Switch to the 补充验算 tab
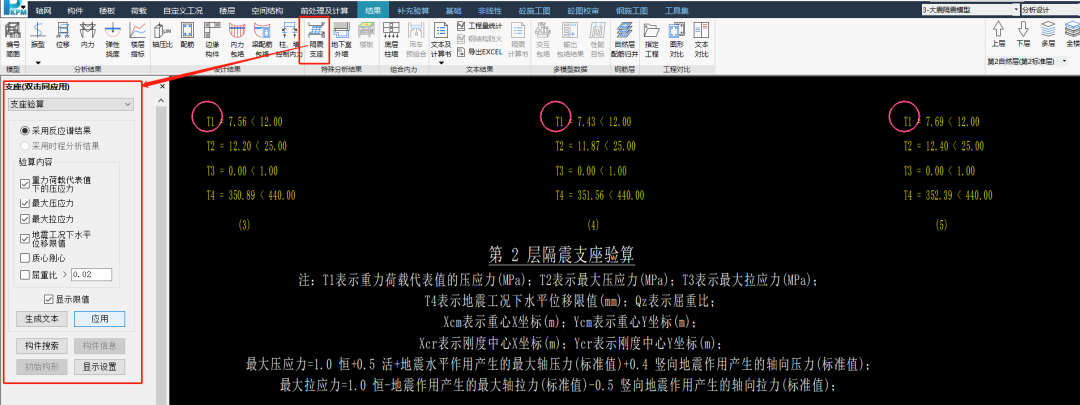Image resolution: width=1080 pixels, height=405 pixels. [x=413, y=10]
